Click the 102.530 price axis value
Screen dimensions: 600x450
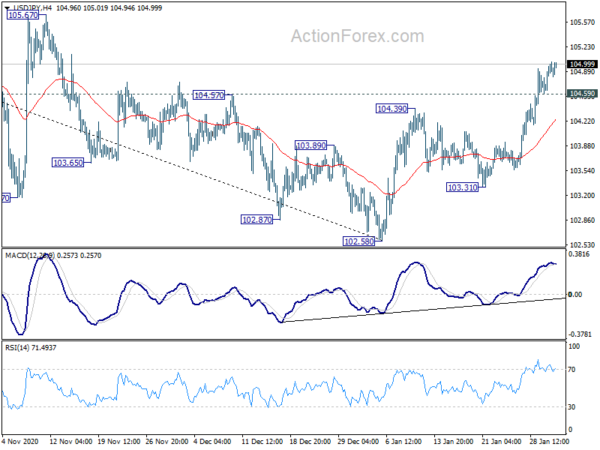[x=582, y=245]
